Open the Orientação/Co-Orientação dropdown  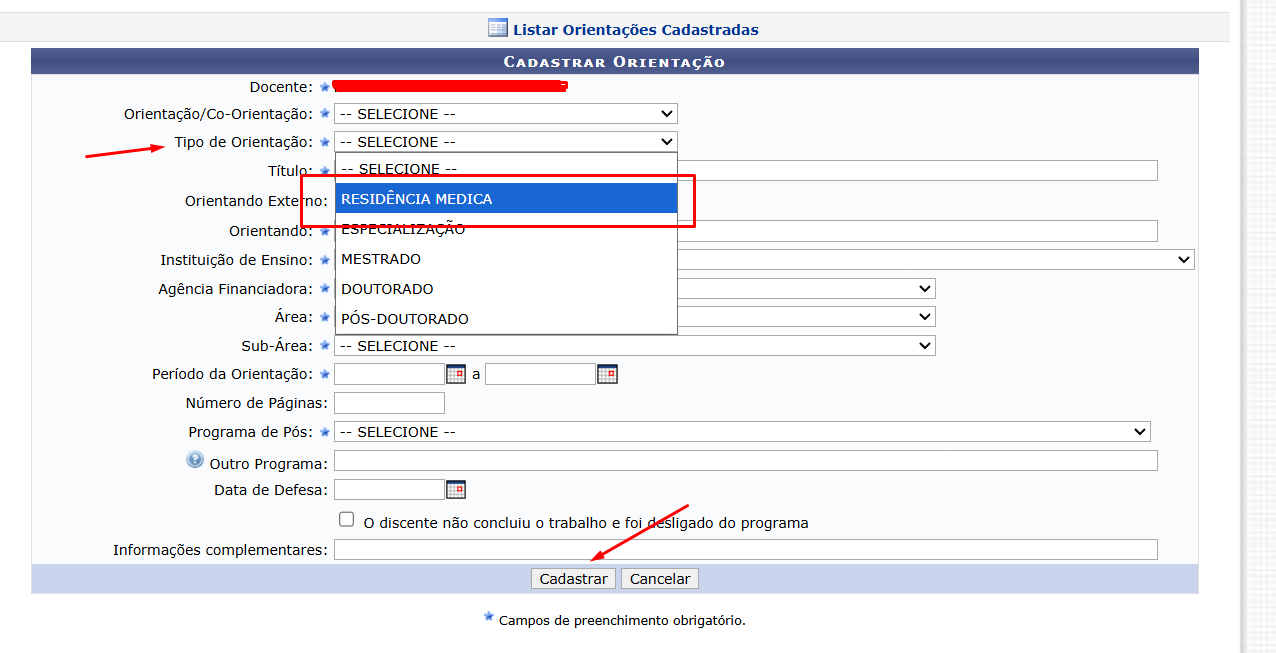pyautogui.click(x=505, y=114)
